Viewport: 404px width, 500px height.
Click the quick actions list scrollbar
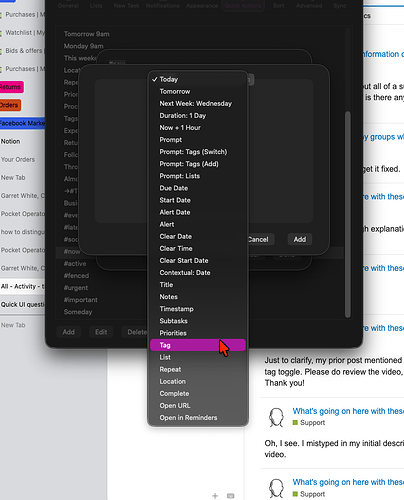[348, 213]
